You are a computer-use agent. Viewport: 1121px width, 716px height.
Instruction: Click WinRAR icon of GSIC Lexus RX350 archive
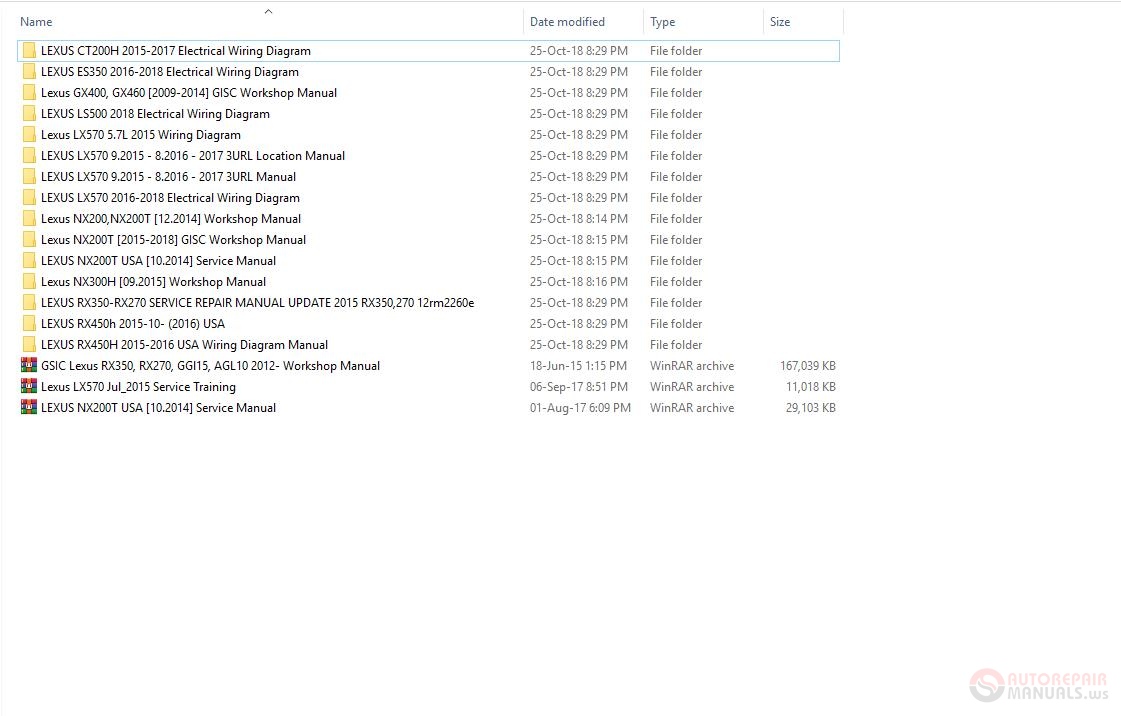[29, 365]
